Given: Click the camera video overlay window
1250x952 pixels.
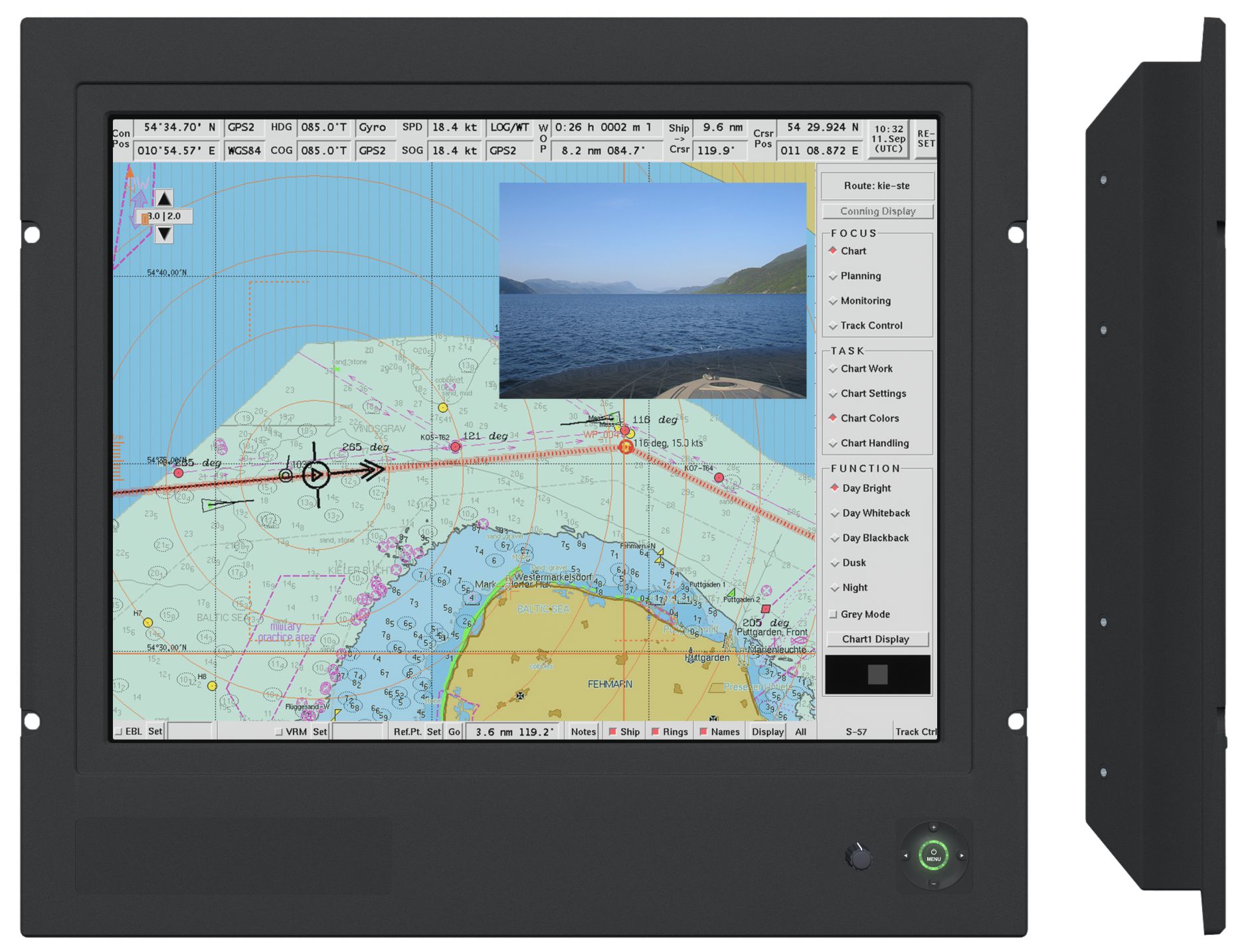Looking at the screenshot, I should pyautogui.click(x=652, y=291).
